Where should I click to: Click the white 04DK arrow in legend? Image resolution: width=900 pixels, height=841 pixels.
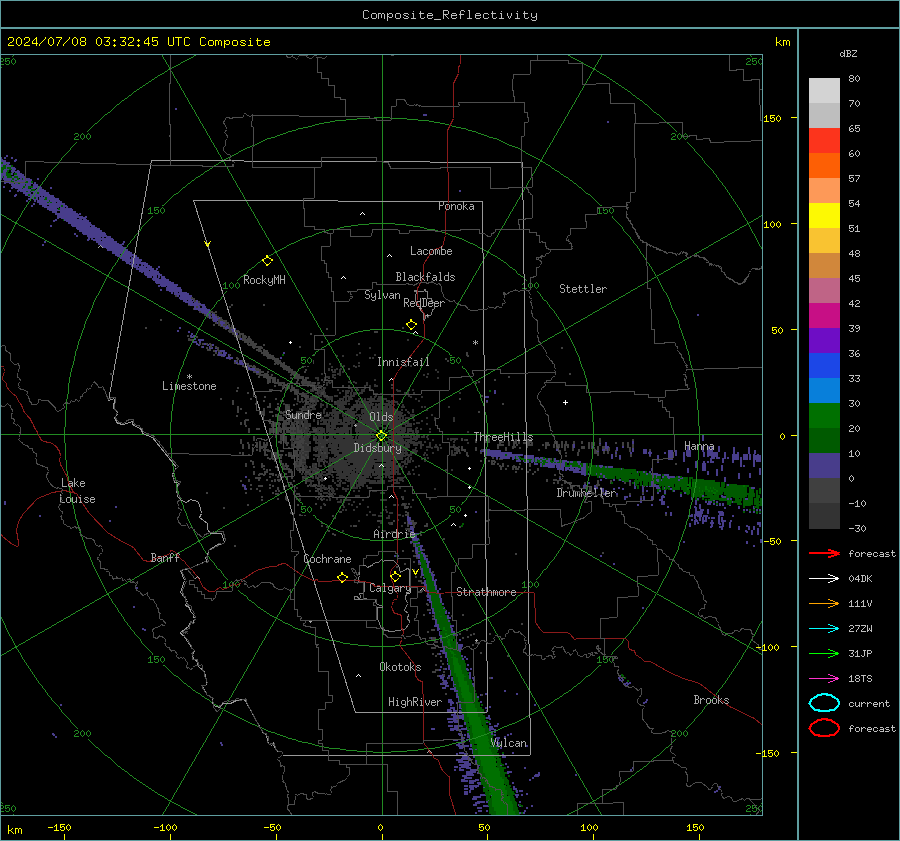coord(824,578)
